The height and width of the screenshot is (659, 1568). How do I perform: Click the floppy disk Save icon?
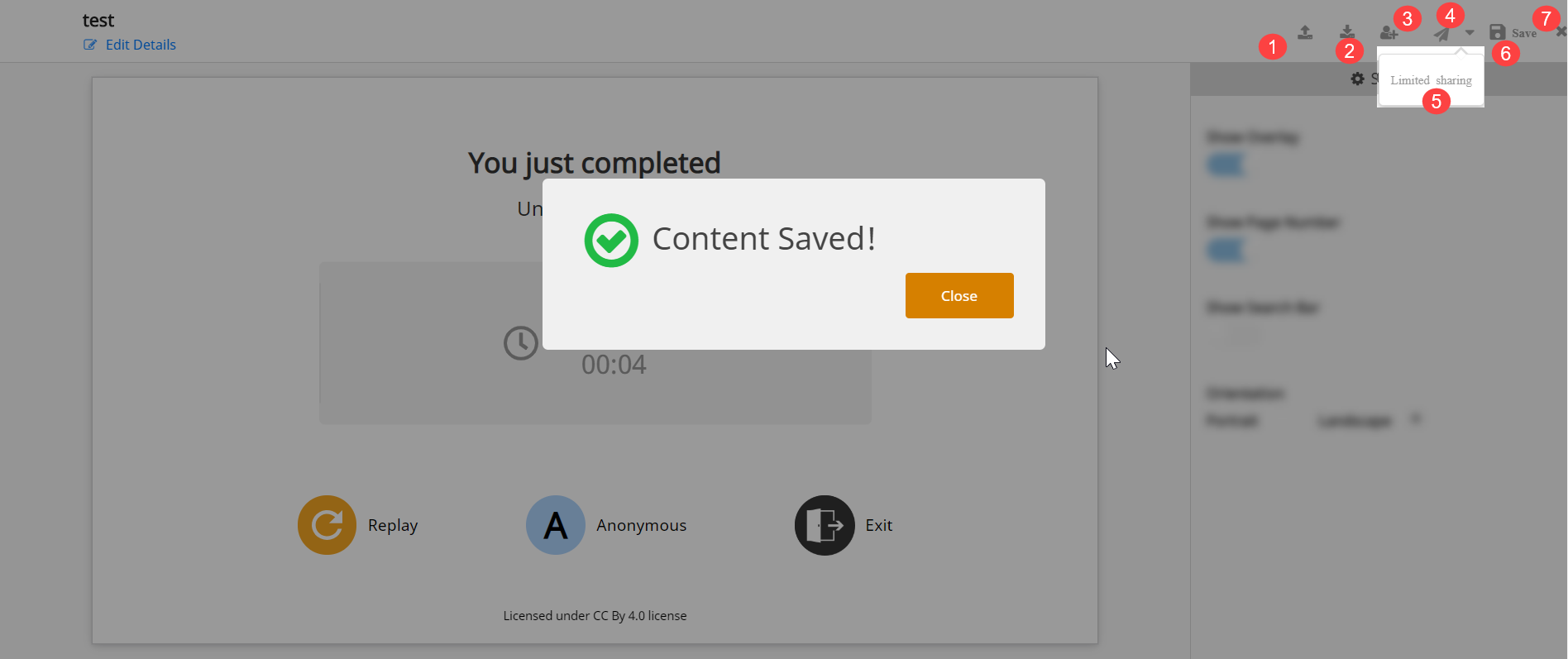coord(1498,32)
